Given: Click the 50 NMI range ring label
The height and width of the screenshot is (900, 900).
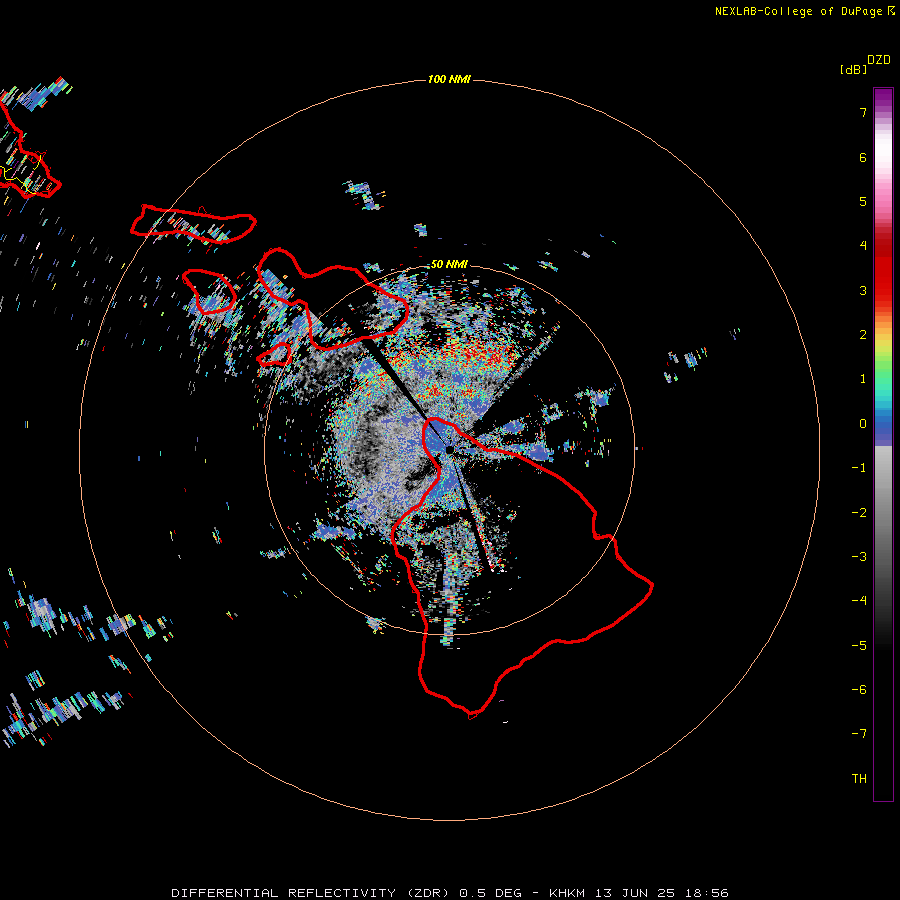Looking at the screenshot, I should (x=449, y=264).
